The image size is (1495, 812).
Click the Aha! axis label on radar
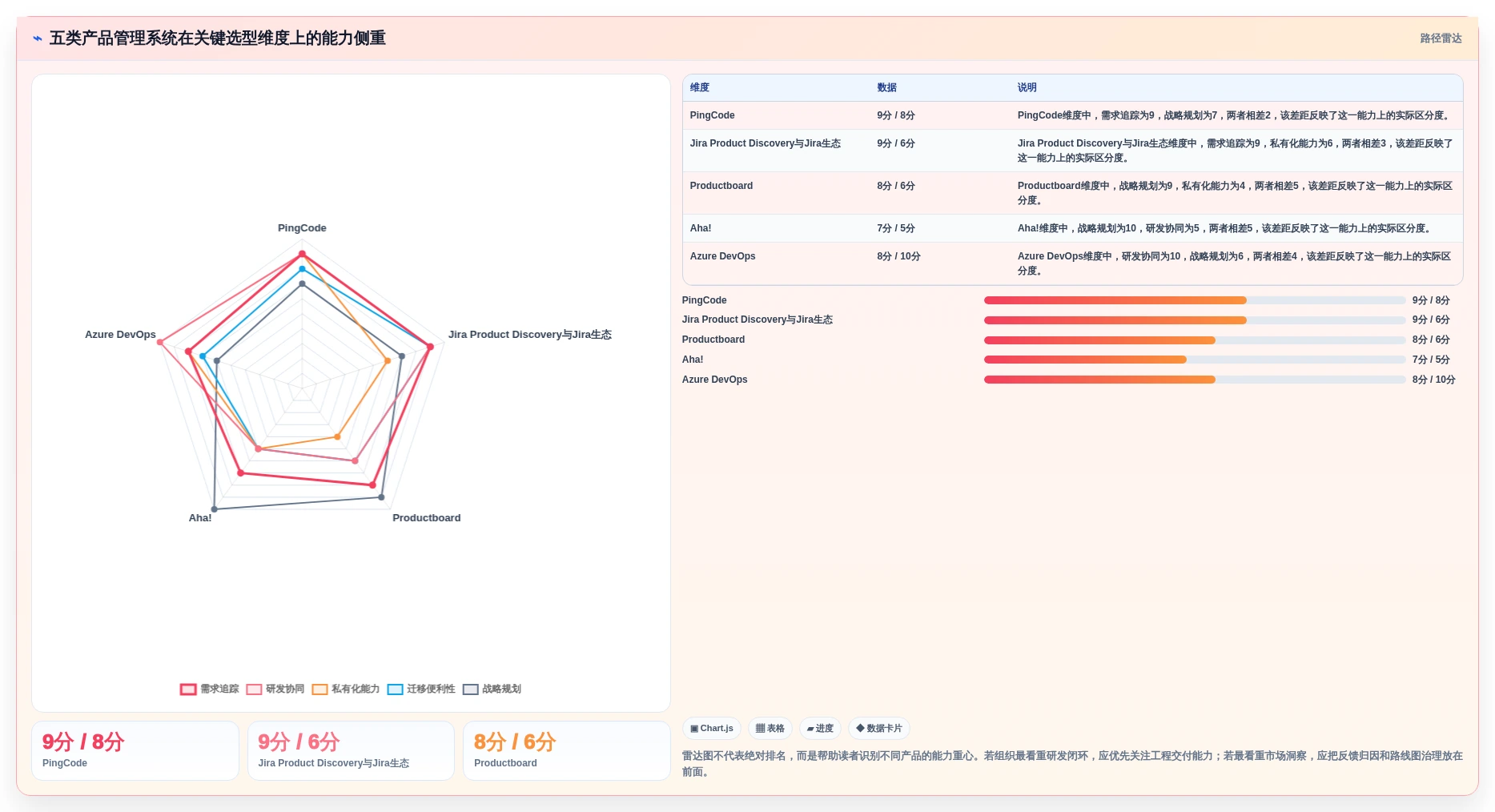[200, 518]
